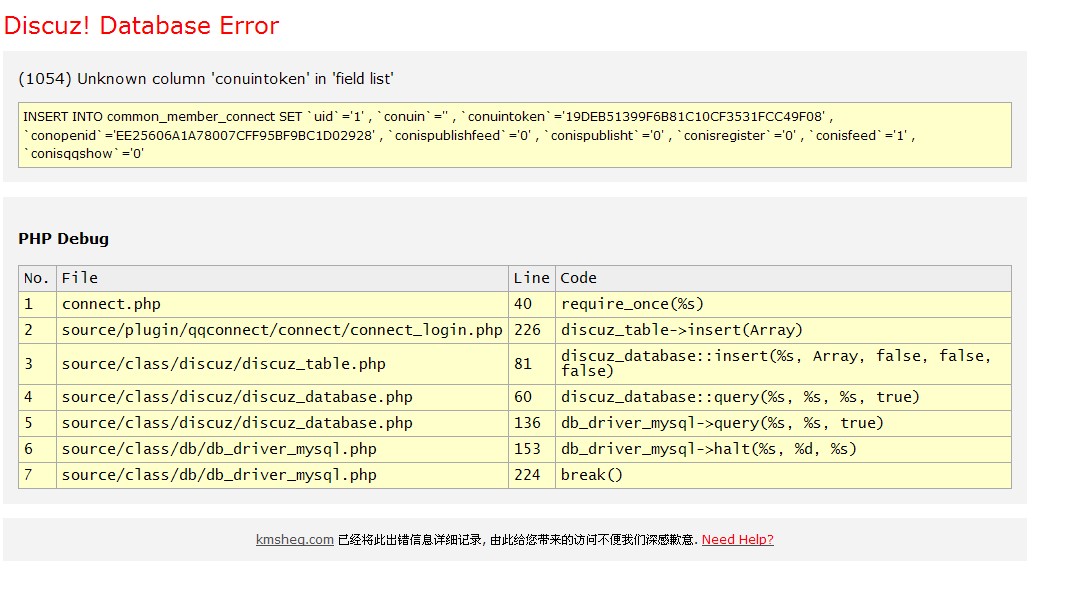This screenshot has width=1089, height=603.
Task: Click the Chinese apology text in footer
Action: point(516,540)
